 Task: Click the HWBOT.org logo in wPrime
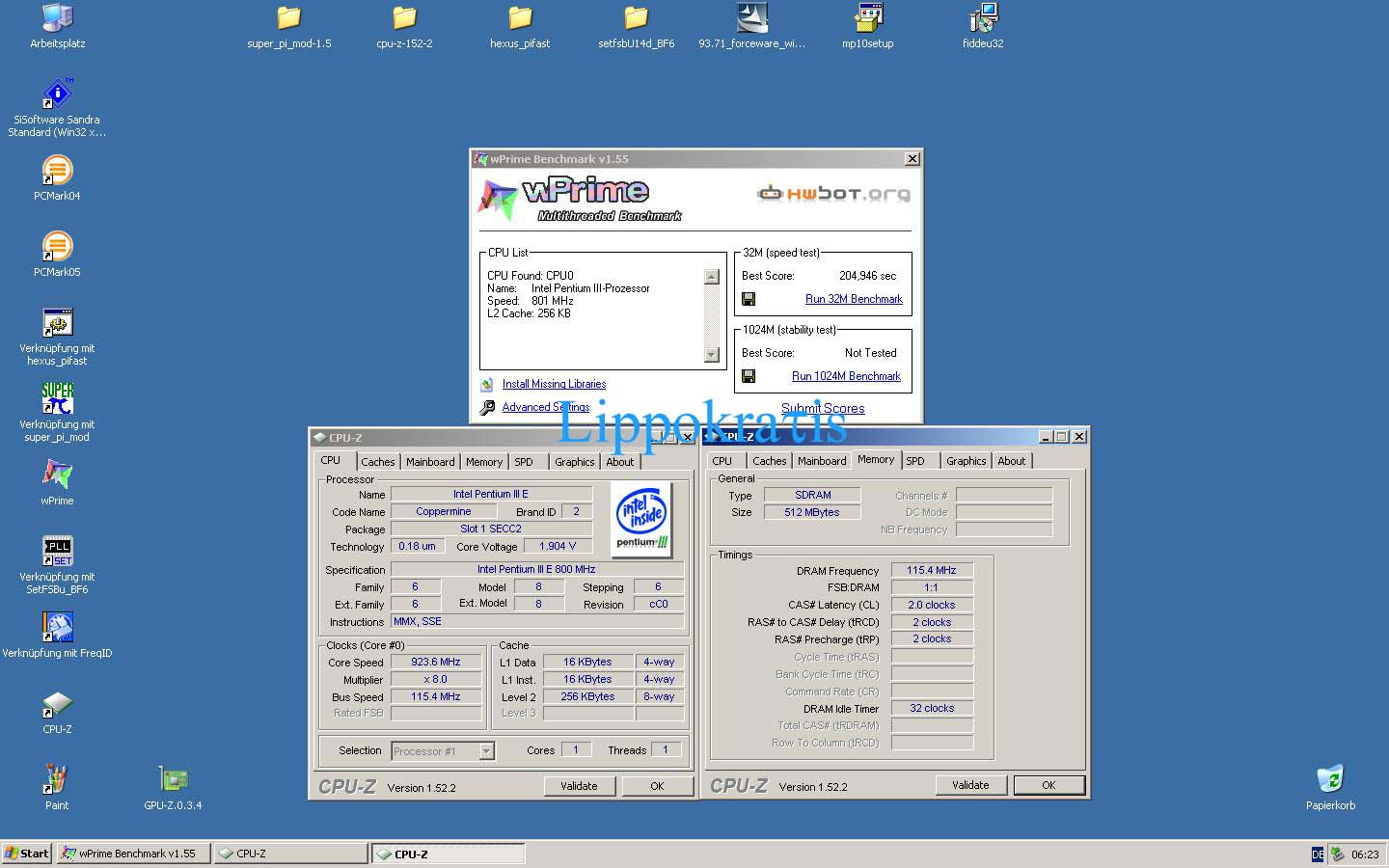[x=833, y=194]
